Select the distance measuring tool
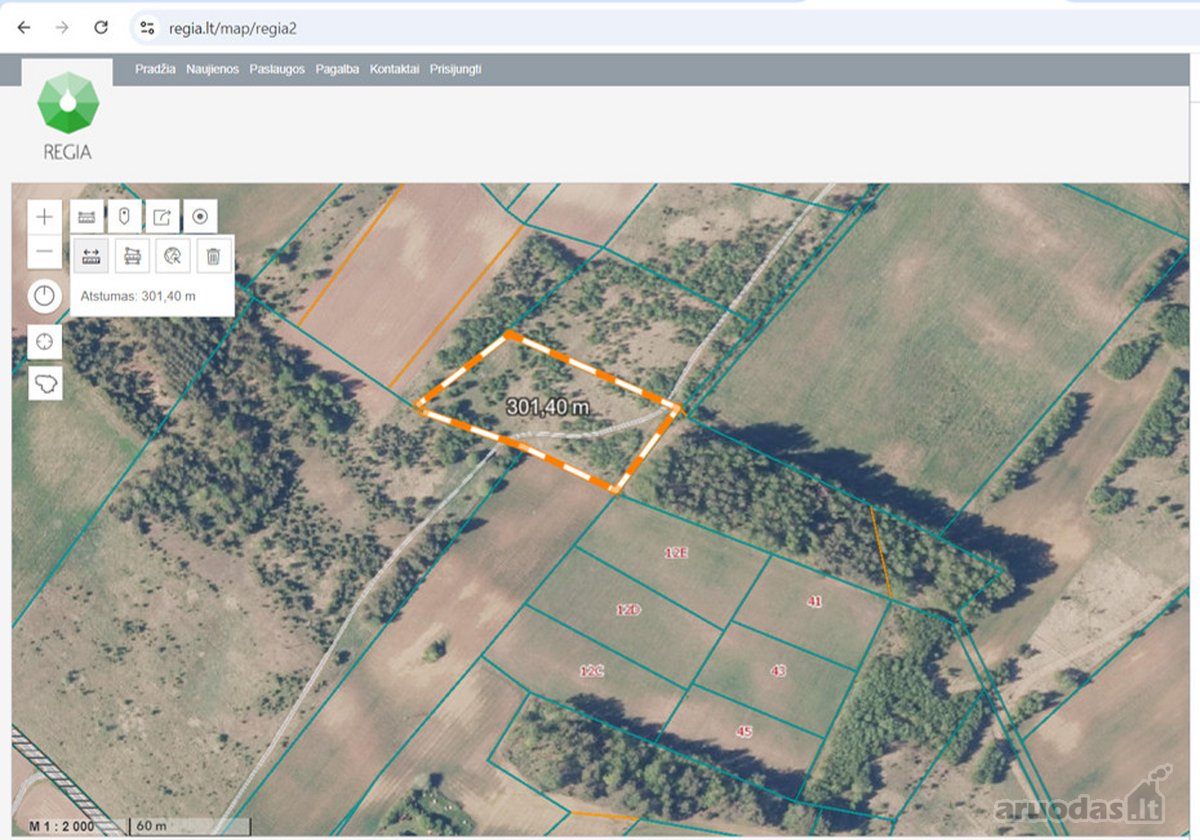 pos(91,255)
